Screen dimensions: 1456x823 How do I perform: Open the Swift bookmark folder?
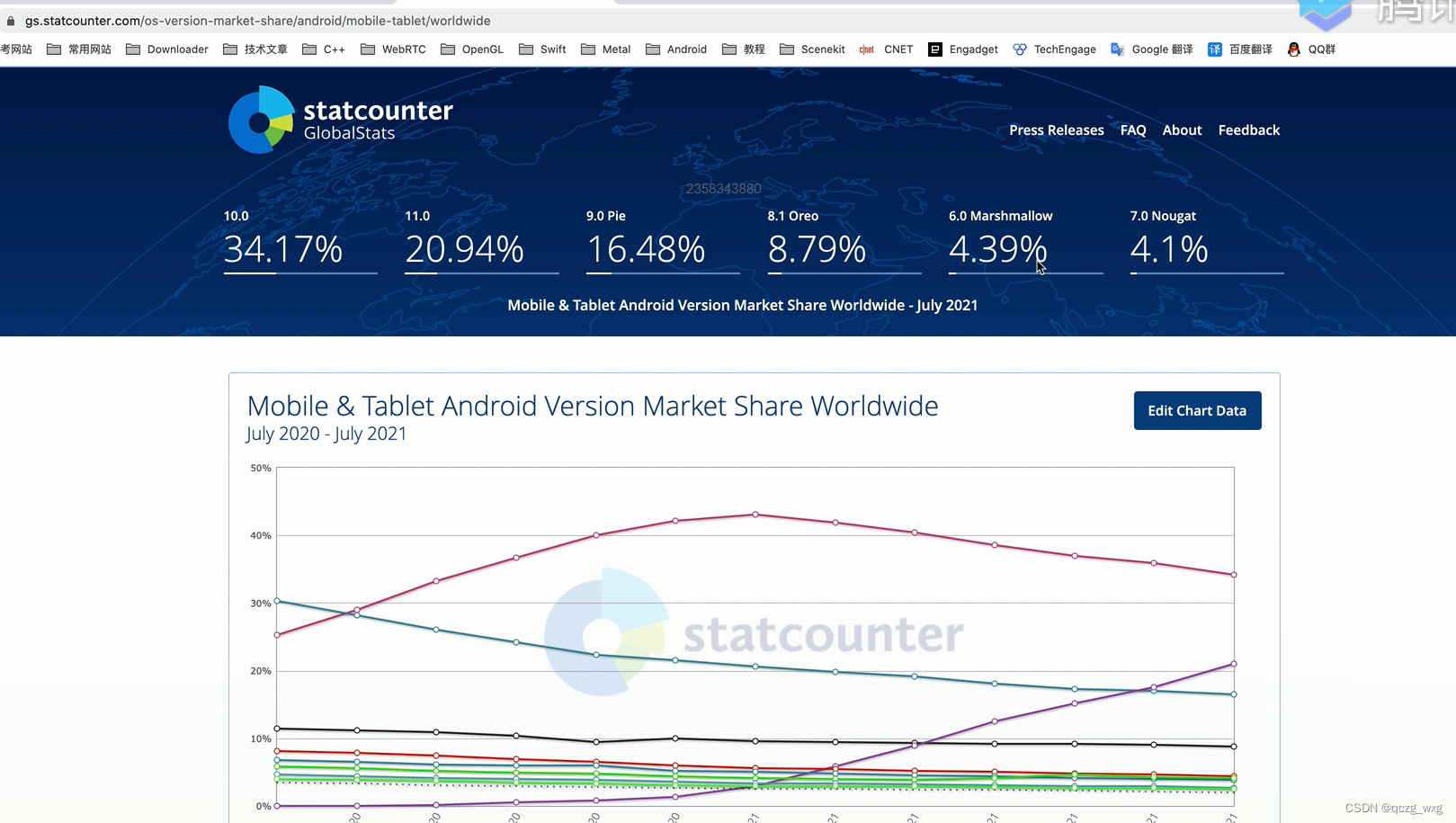(542, 49)
